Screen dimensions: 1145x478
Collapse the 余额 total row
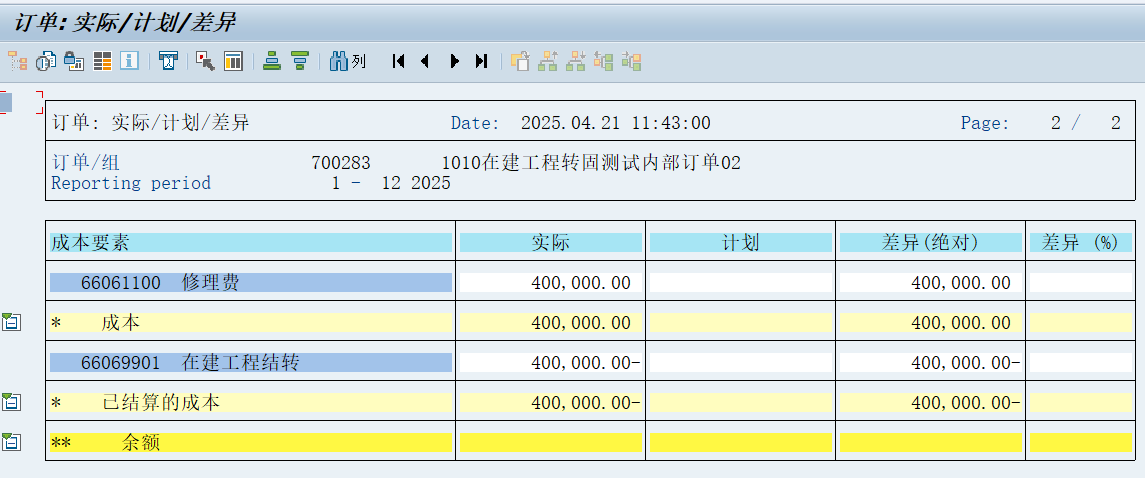click(x=10, y=441)
